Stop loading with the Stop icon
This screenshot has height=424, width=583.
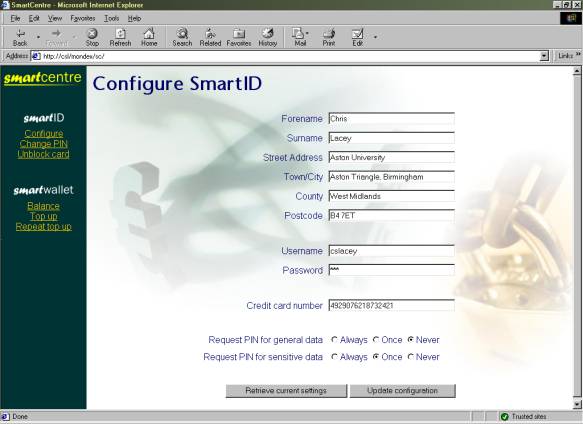click(92, 37)
